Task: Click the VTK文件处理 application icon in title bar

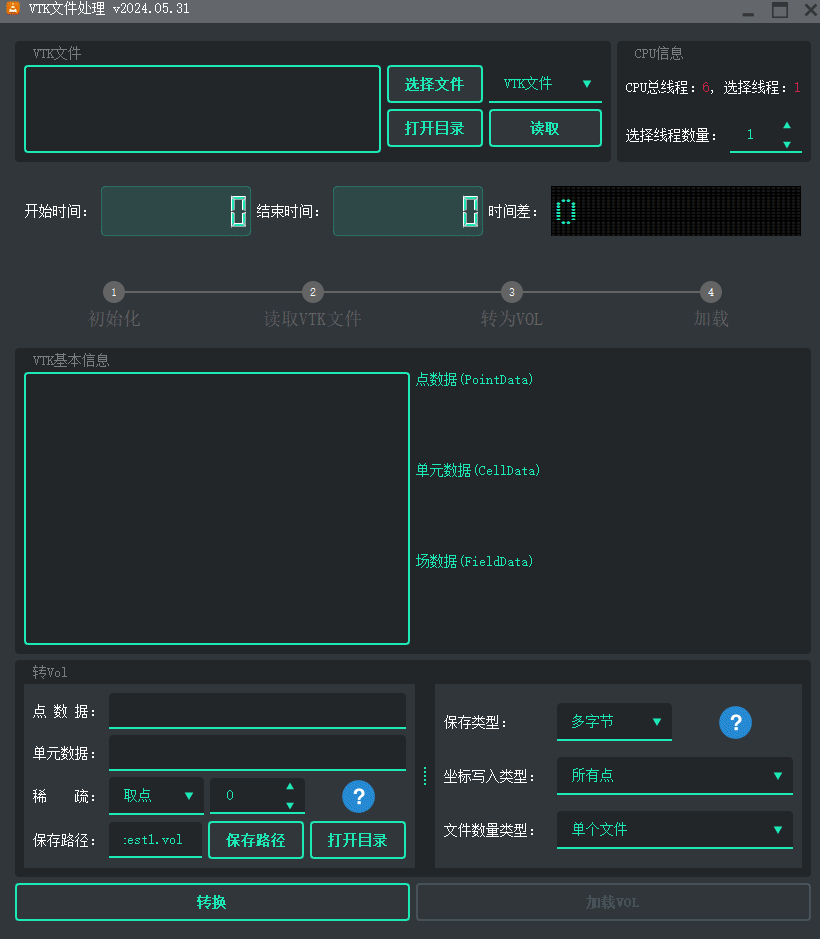Action: (x=13, y=10)
